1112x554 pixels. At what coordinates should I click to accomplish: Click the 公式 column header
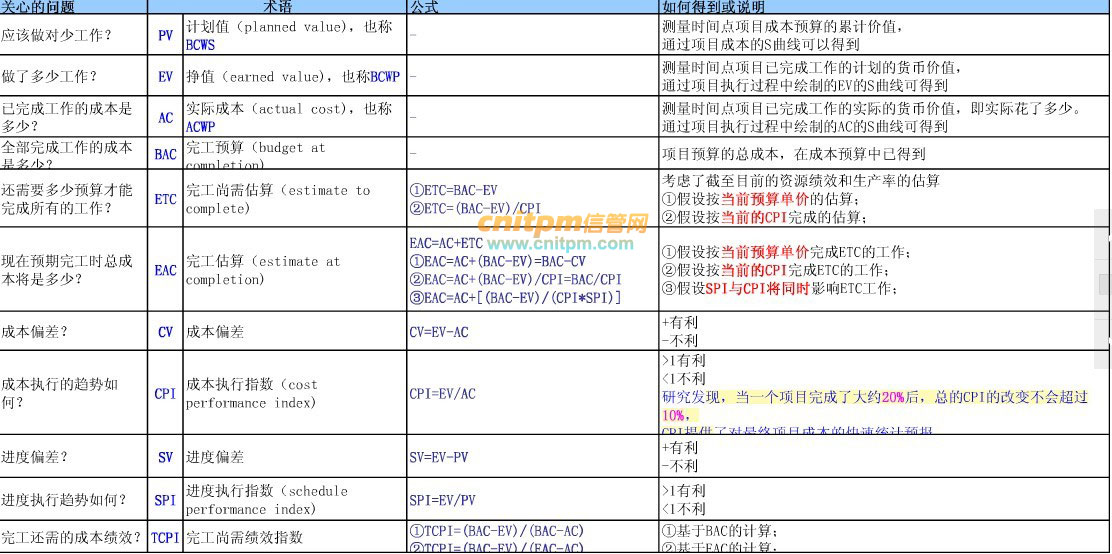(422, 7)
